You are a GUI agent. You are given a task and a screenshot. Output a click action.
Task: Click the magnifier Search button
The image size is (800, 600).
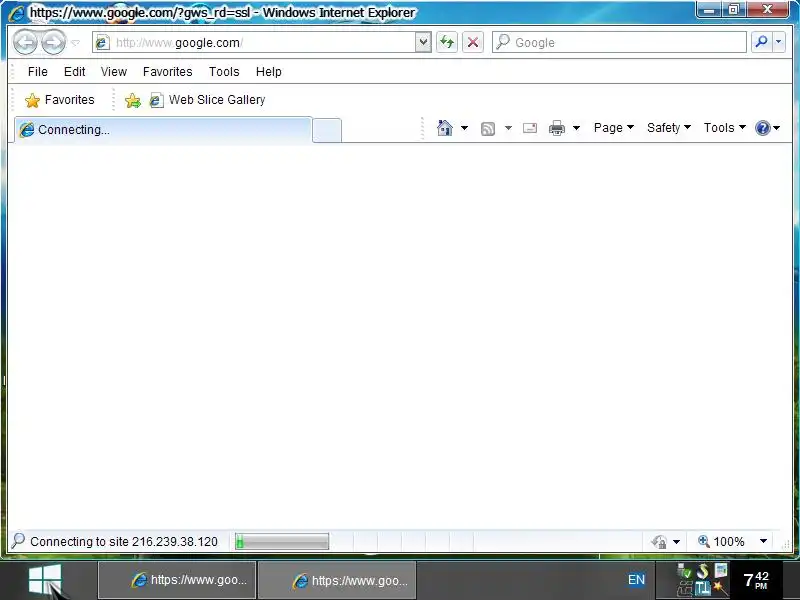coord(761,42)
